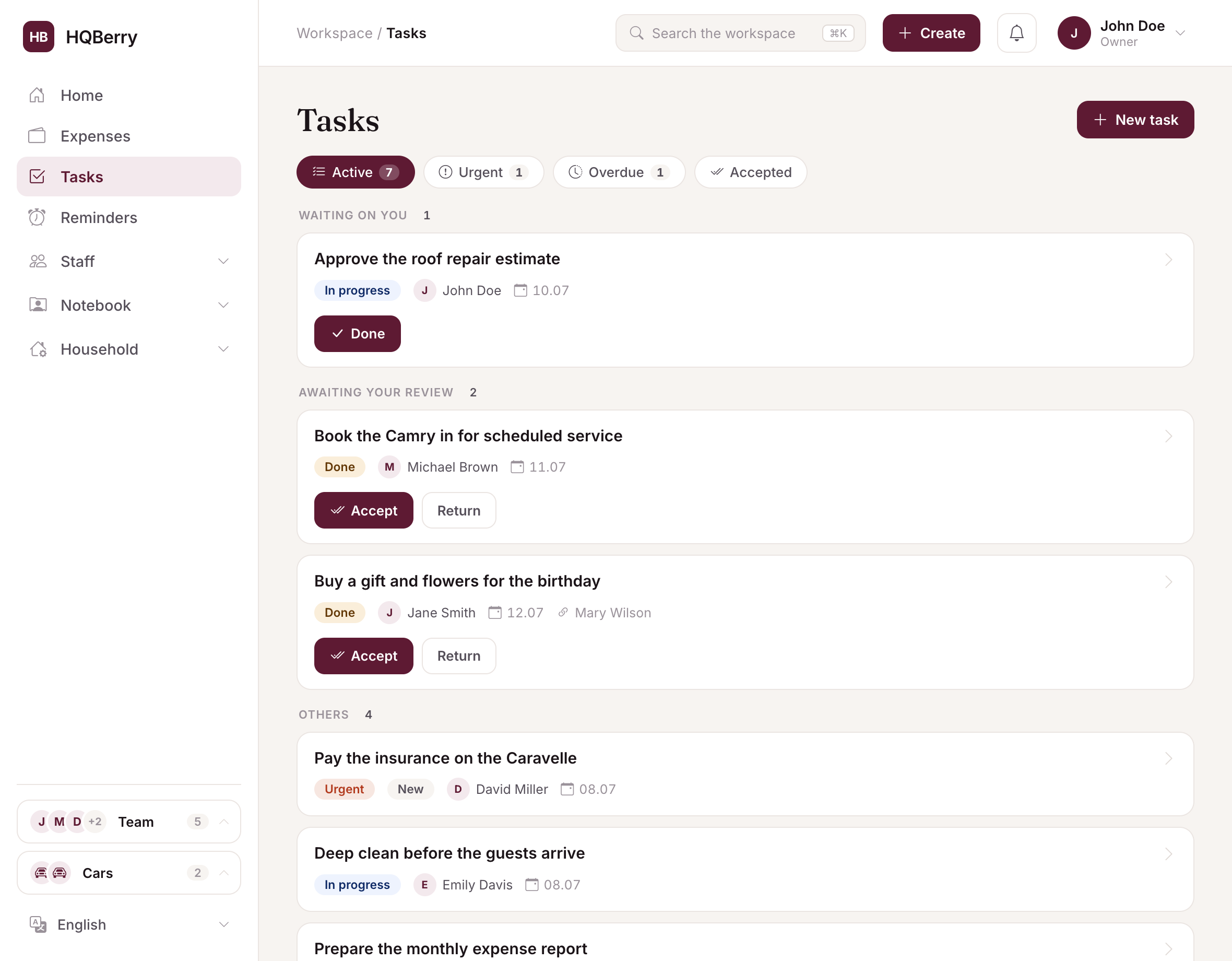Click the Notebook contact icon
This screenshot has height=961, width=1232.
pyautogui.click(x=37, y=306)
